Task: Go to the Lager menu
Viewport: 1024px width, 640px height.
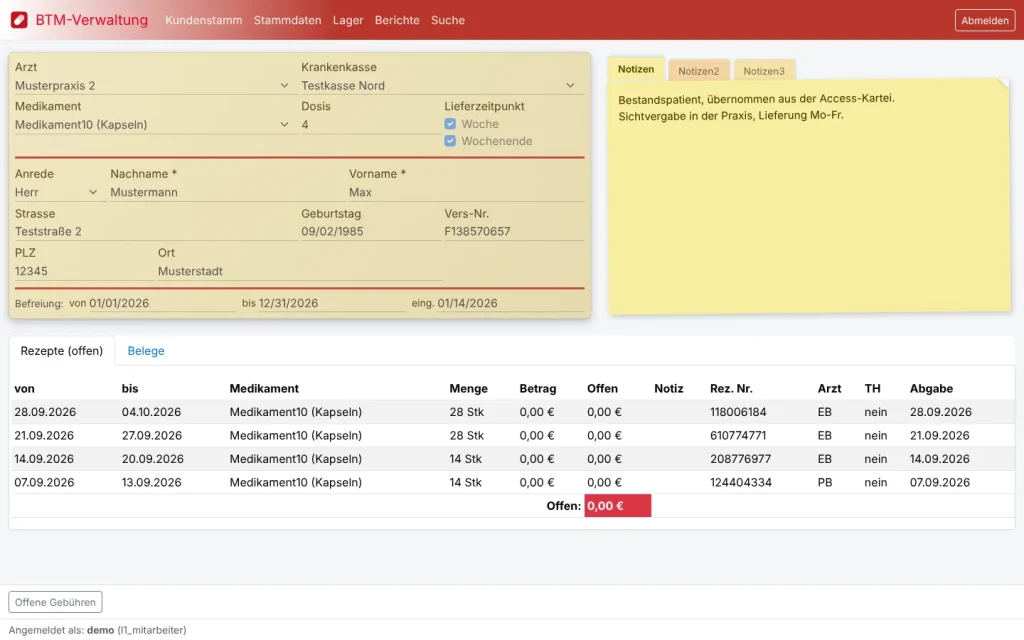Action: [x=348, y=20]
